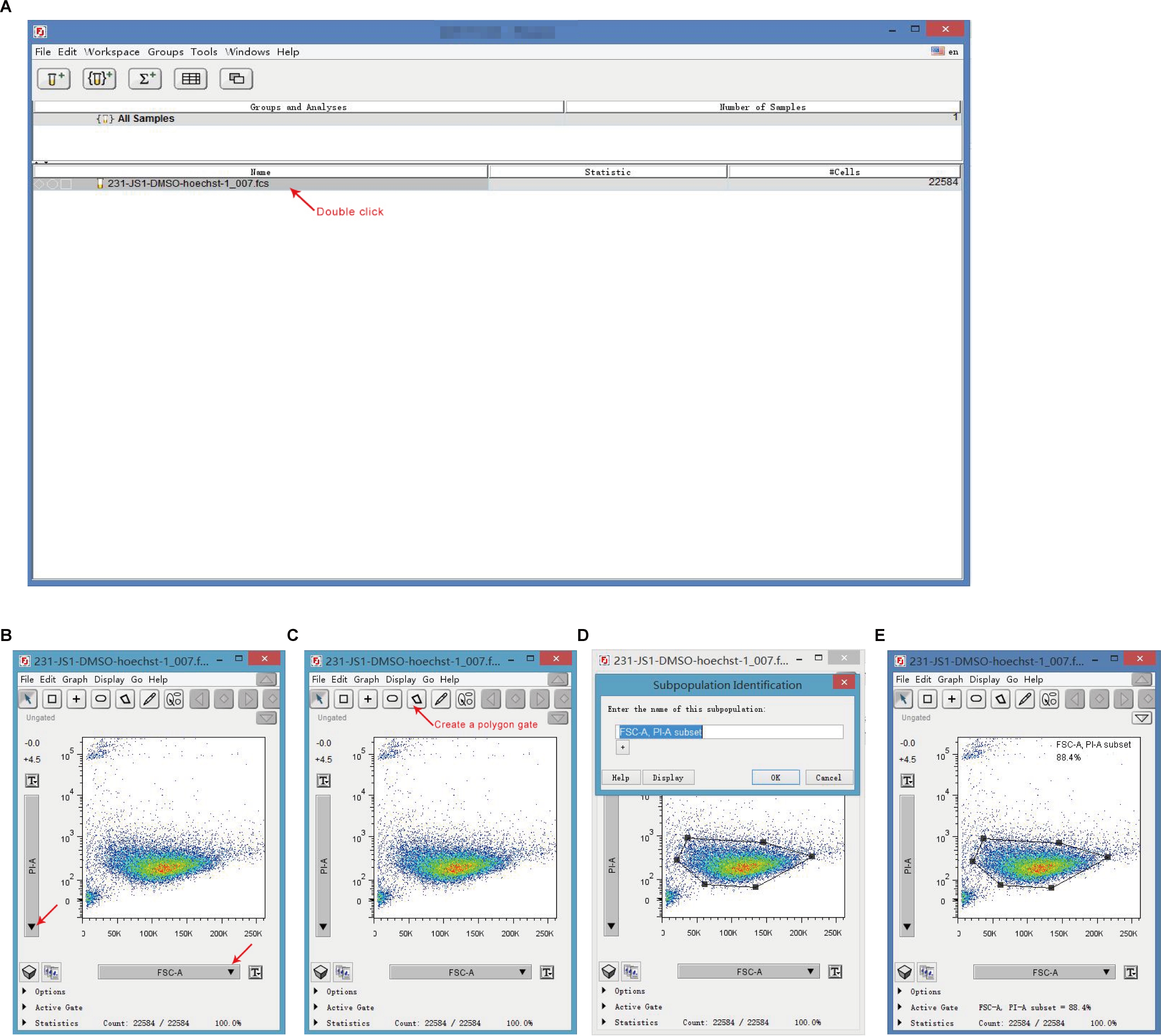This screenshot has height=1036, width=1161.
Task: Click the US flag language indicator
Action: [x=937, y=51]
